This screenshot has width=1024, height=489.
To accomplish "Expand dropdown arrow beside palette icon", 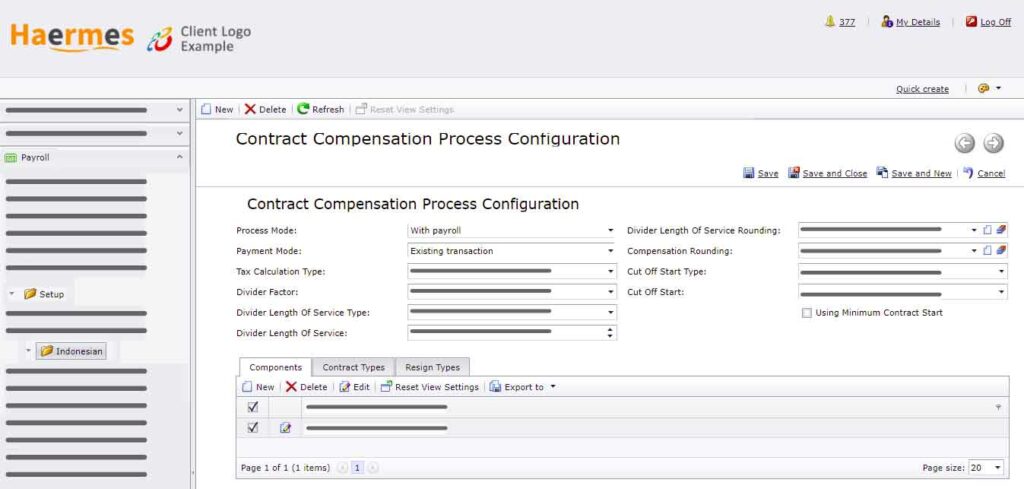I will (999, 89).
